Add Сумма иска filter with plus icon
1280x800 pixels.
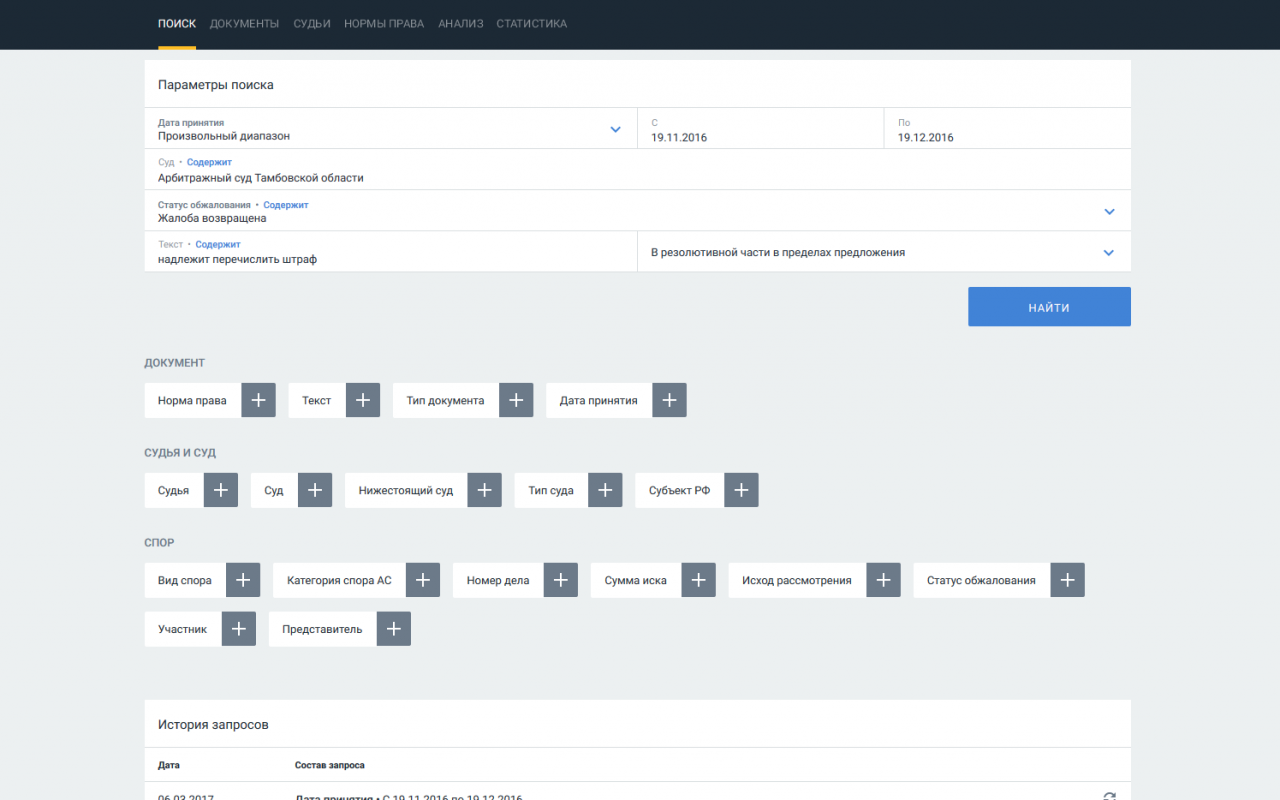698,580
